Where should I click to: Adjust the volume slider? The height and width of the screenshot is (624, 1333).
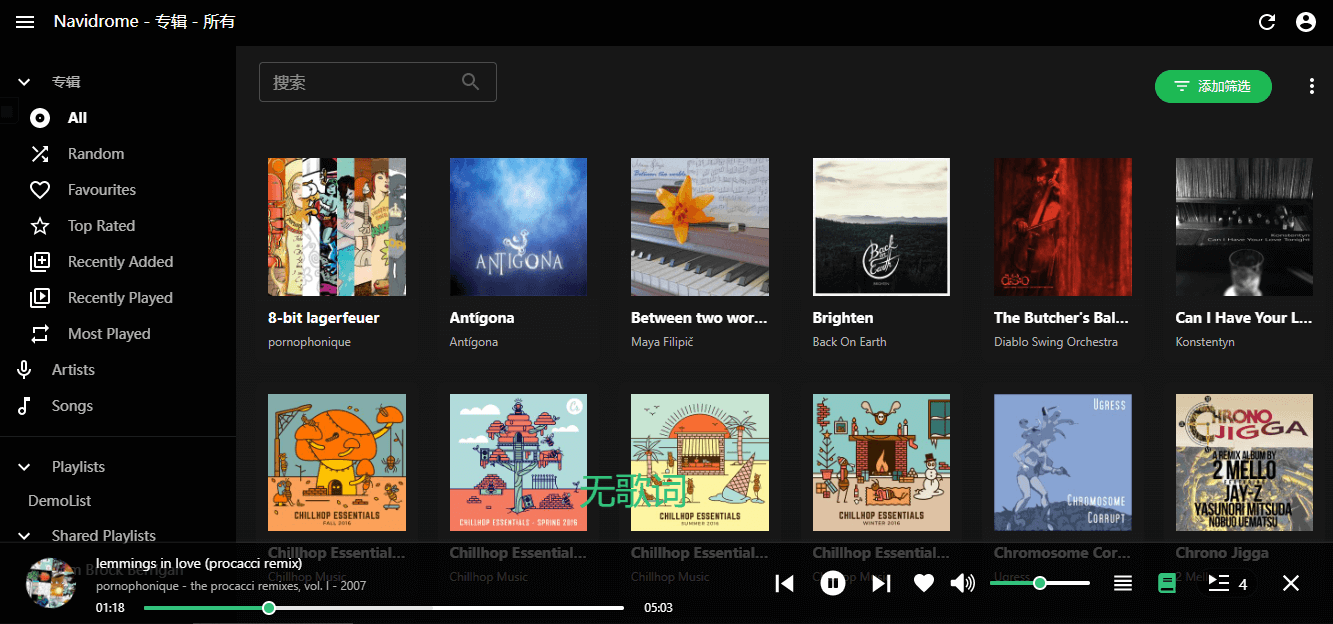coord(1040,583)
